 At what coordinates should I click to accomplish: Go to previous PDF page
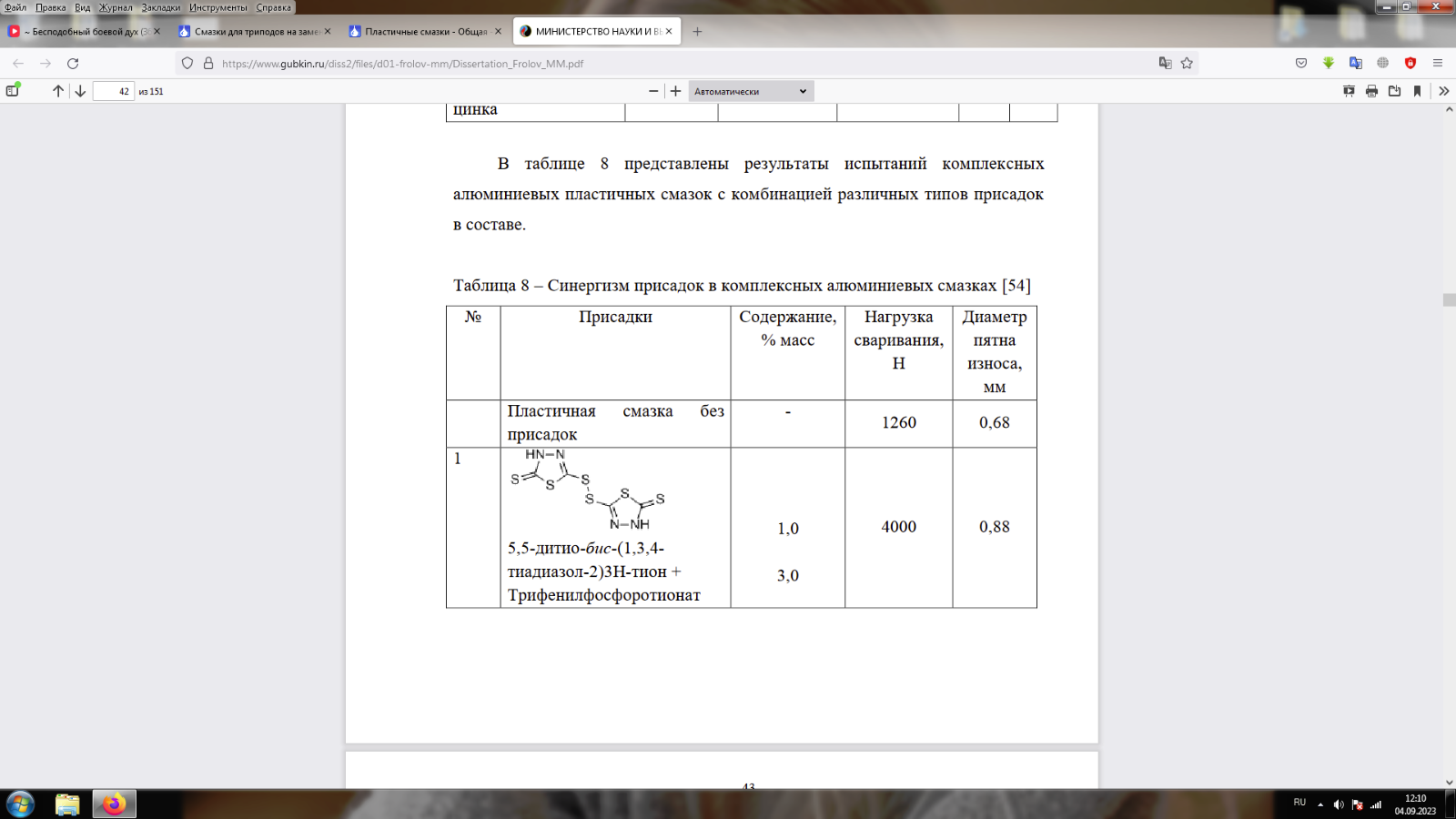[x=58, y=91]
